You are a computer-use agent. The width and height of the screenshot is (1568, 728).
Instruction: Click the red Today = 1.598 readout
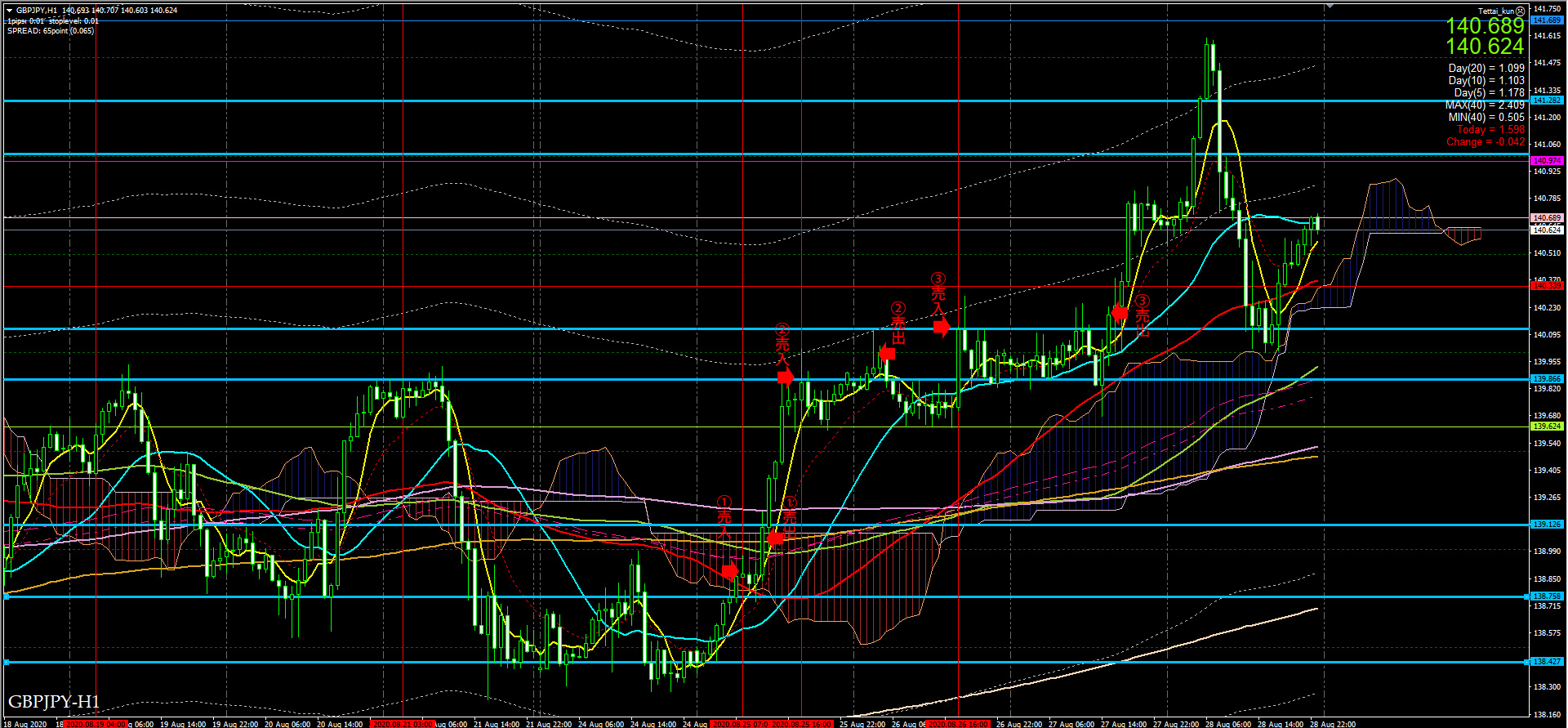[1490, 129]
